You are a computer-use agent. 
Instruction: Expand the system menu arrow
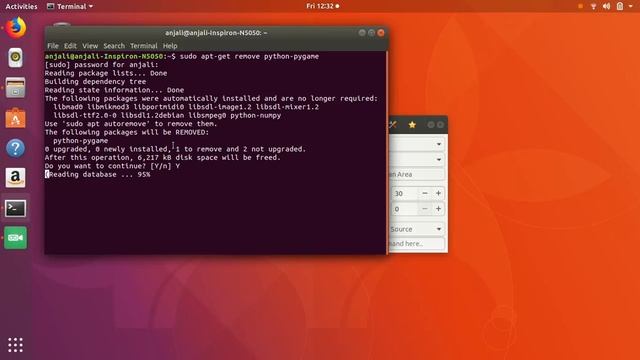point(631,7)
